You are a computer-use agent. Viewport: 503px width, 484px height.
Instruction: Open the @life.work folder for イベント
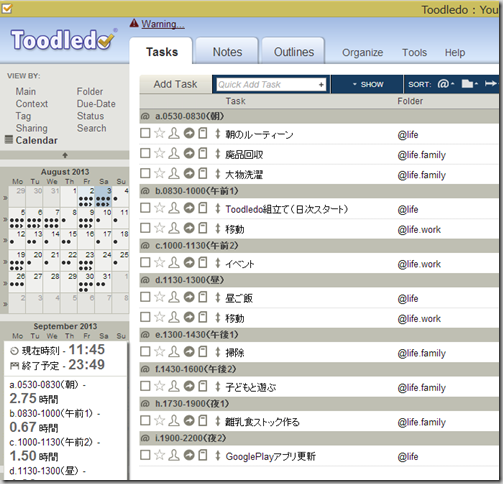(x=419, y=264)
